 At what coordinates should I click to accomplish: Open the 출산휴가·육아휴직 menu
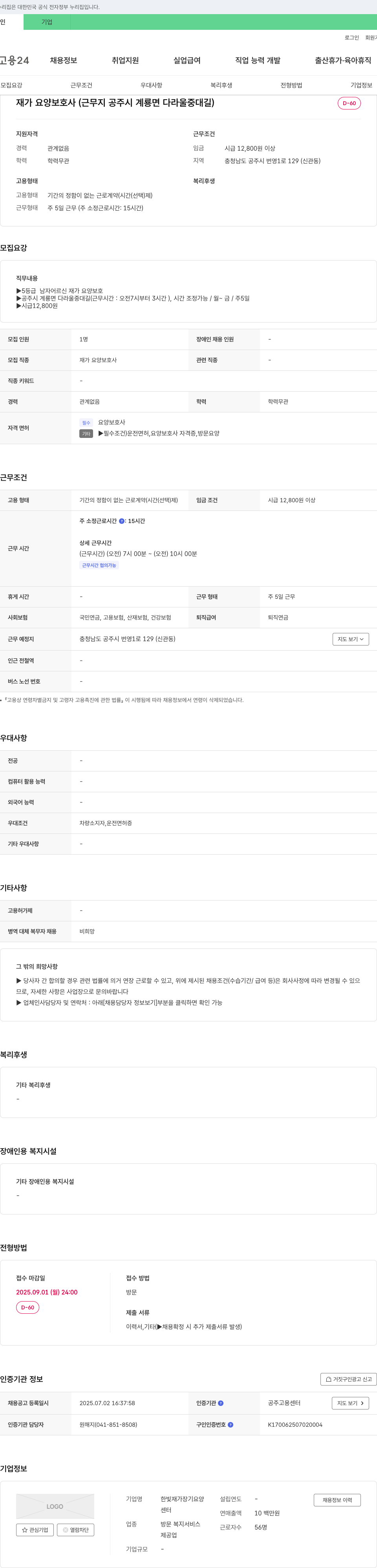(x=343, y=60)
